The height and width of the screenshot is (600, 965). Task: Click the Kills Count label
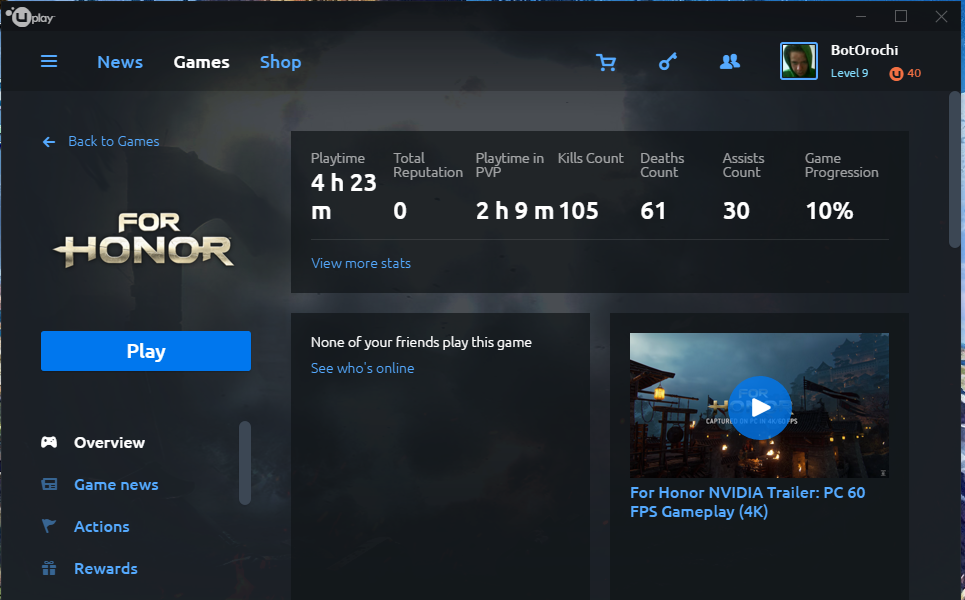(x=591, y=158)
